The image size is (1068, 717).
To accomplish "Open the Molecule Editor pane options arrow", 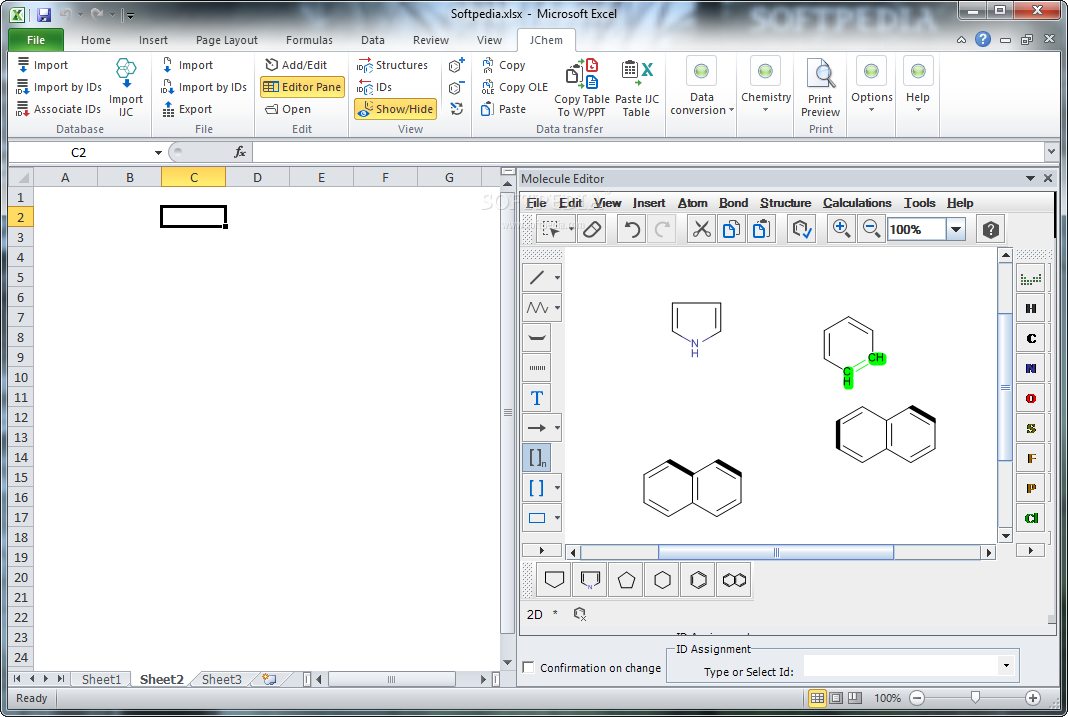I will pos(1030,178).
